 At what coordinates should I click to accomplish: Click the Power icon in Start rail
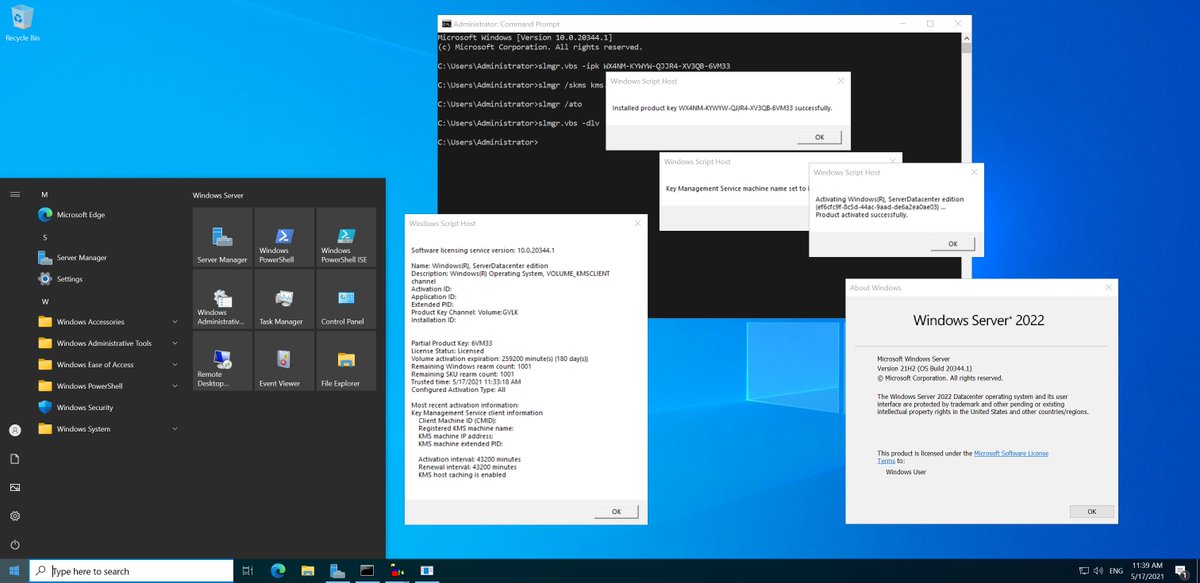[x=15, y=545]
